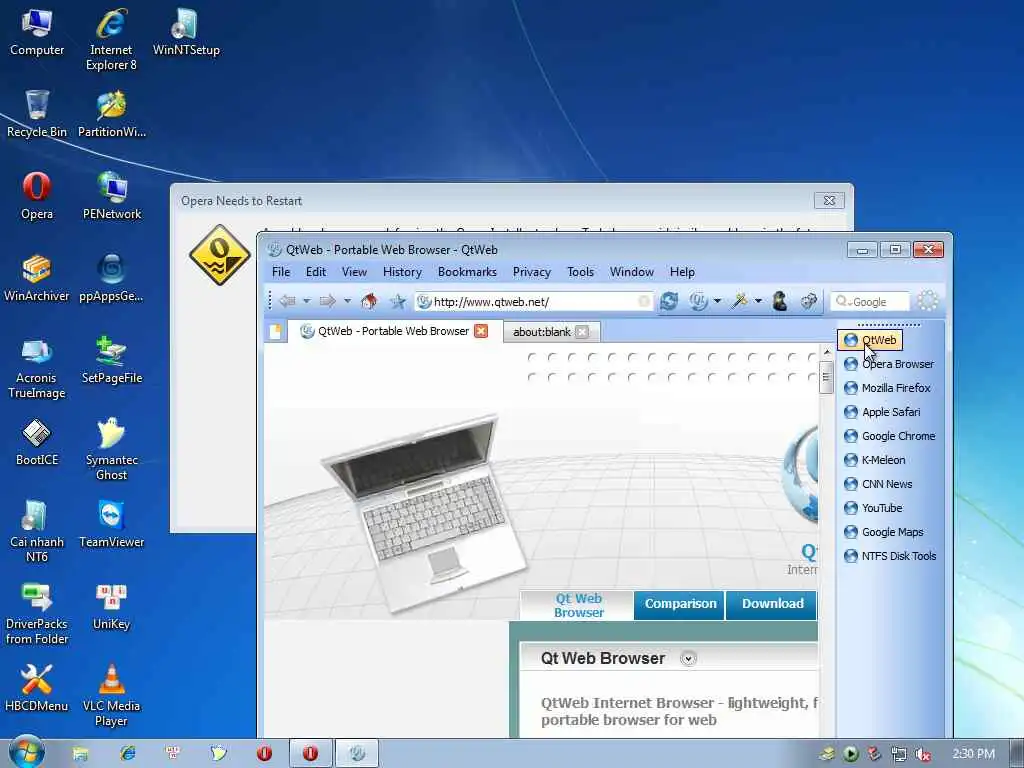This screenshot has height=768, width=1024.
Task: Open the home page icon in QtWeb toolbar
Action: tap(369, 301)
